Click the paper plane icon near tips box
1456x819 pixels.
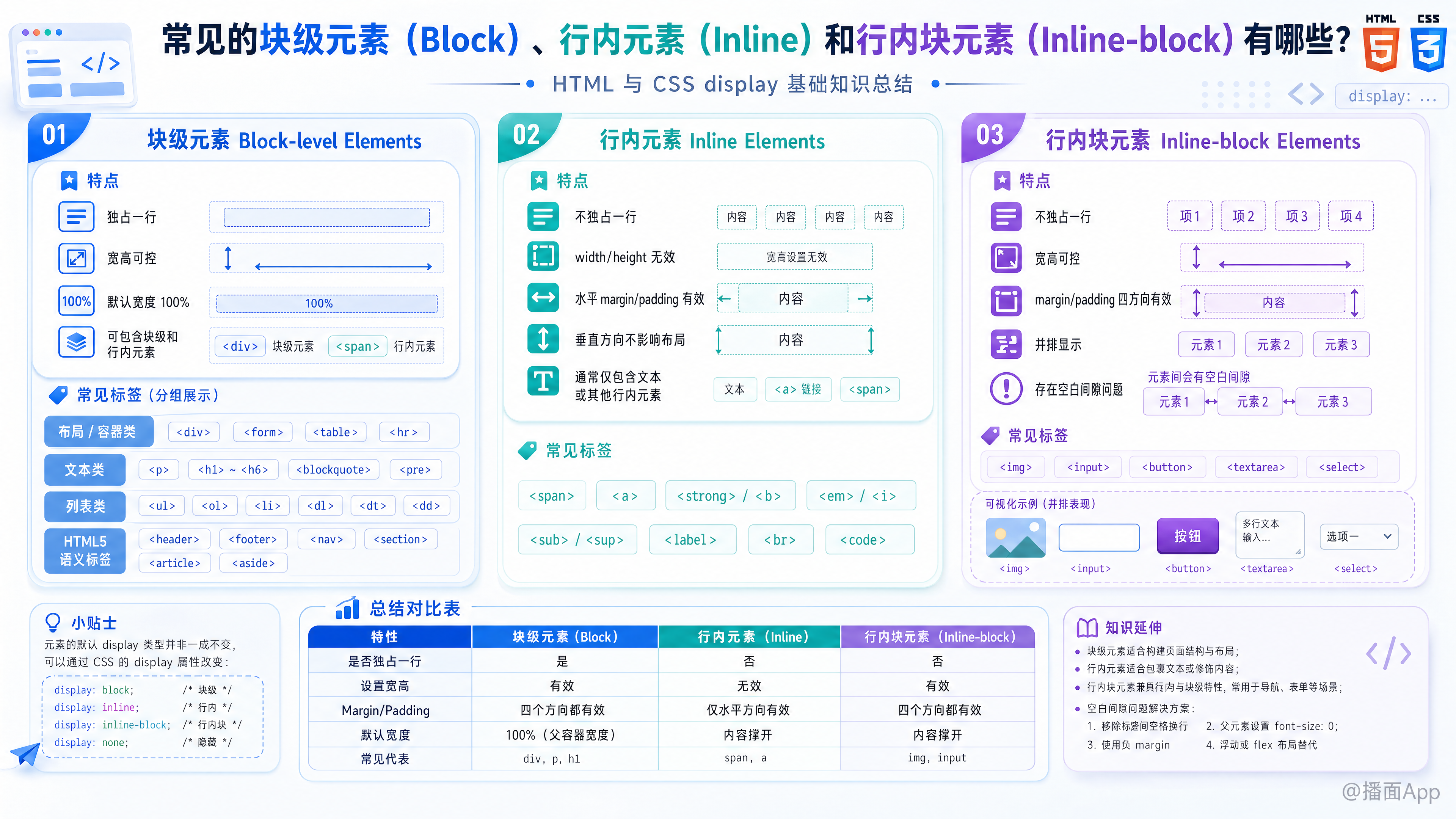[25, 754]
